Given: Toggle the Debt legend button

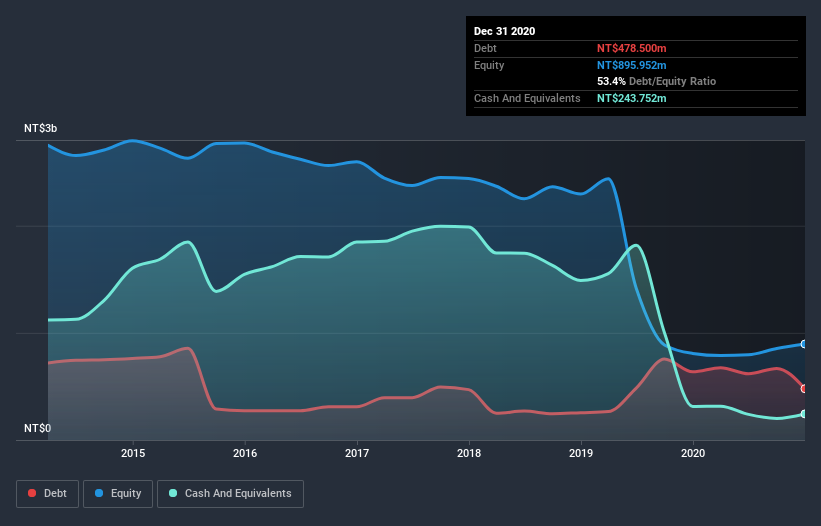Looking at the screenshot, I should pyautogui.click(x=48, y=494).
